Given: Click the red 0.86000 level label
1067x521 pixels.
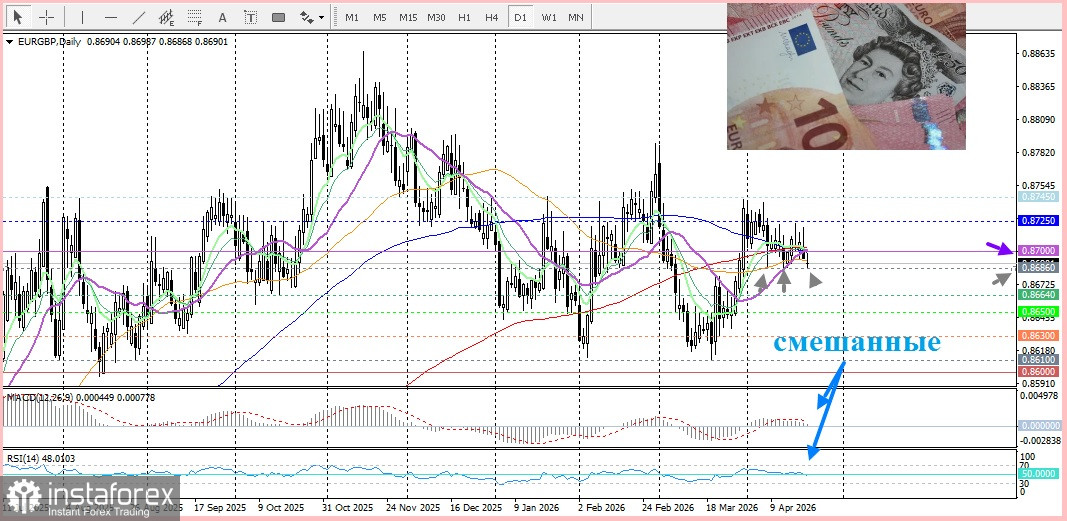Looking at the screenshot, I should [1038, 371].
